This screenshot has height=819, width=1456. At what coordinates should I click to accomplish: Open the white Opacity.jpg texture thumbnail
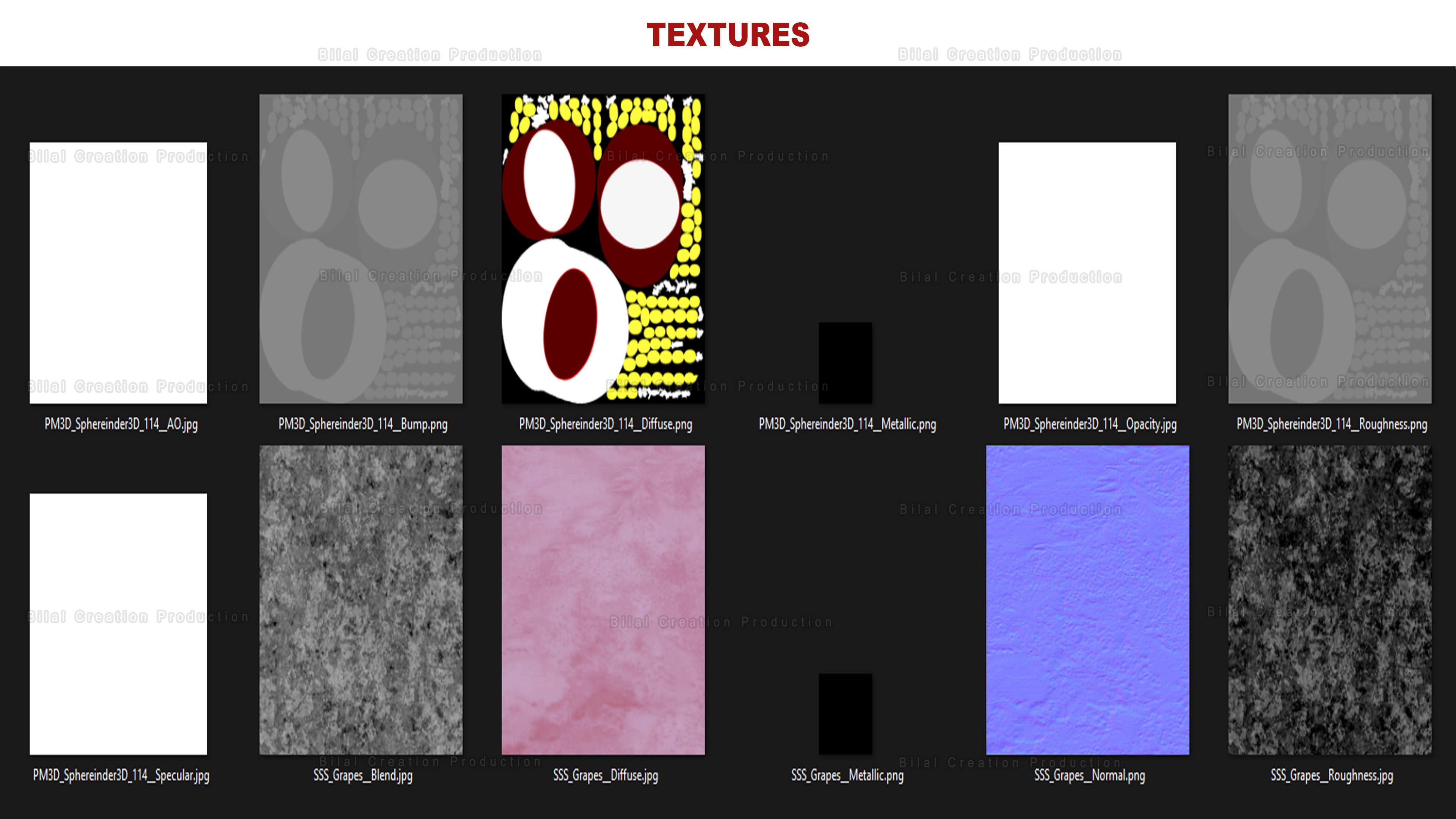click(1087, 273)
